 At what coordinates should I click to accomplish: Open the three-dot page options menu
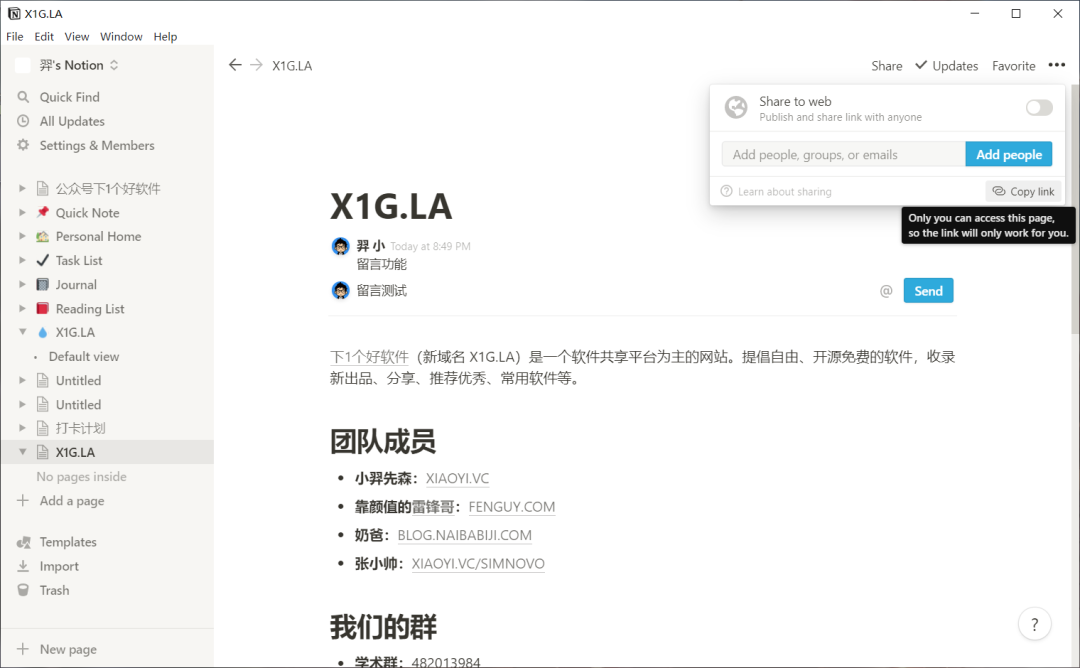[1057, 65]
